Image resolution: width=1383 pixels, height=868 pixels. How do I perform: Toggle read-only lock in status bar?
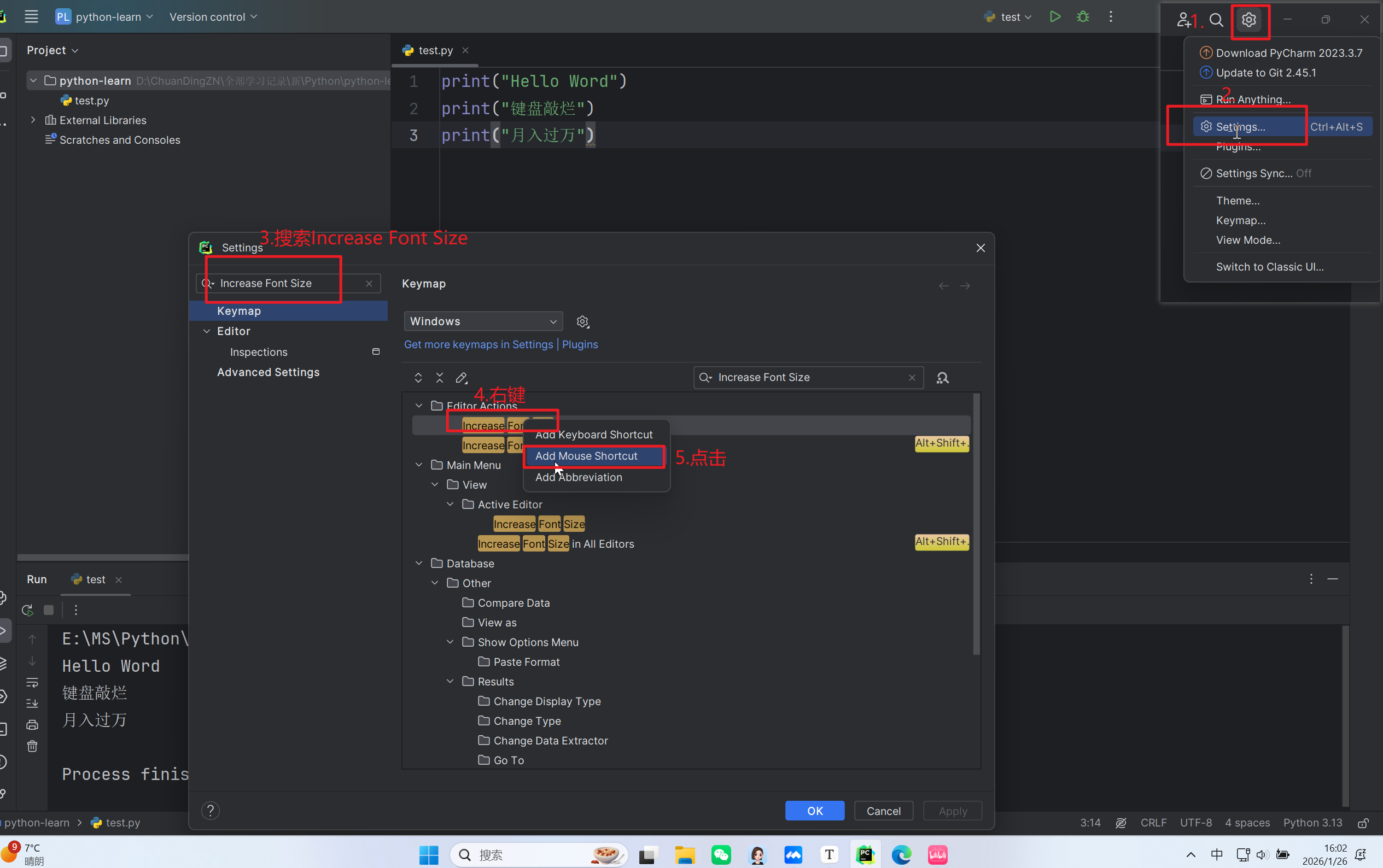click(x=1363, y=823)
